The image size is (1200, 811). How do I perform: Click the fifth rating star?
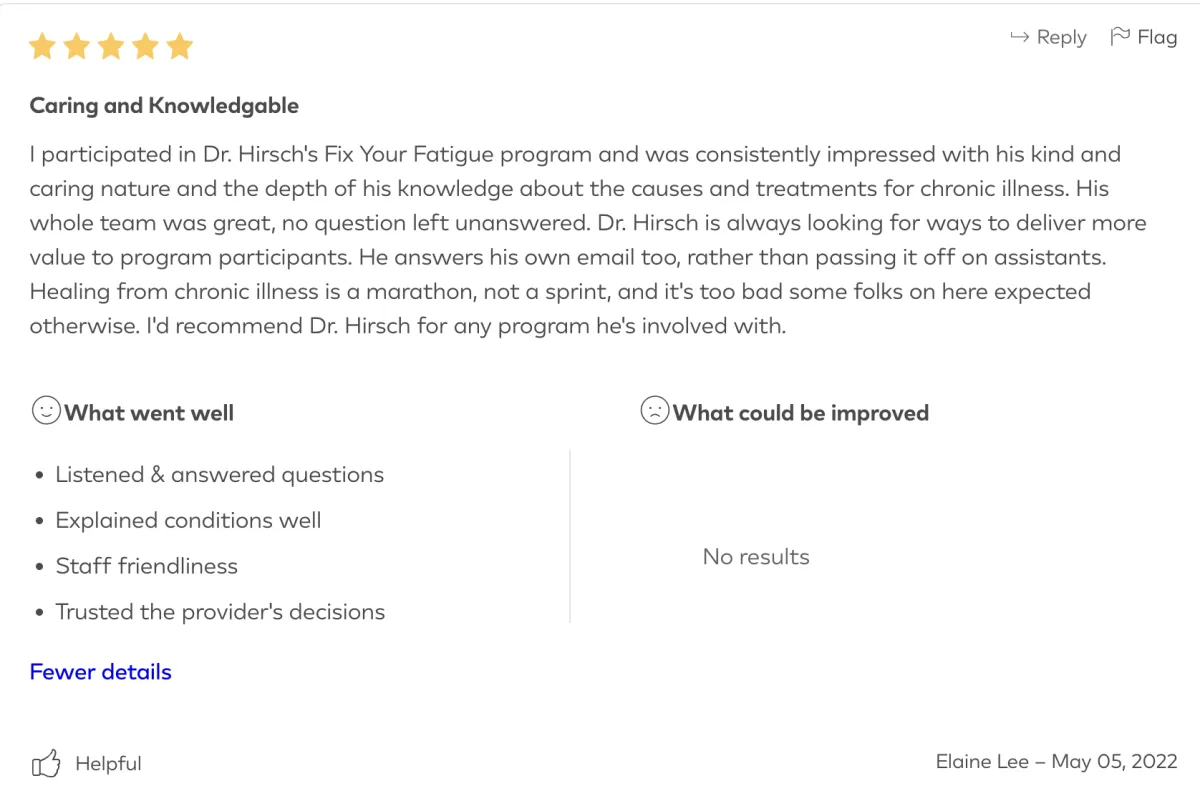(179, 46)
